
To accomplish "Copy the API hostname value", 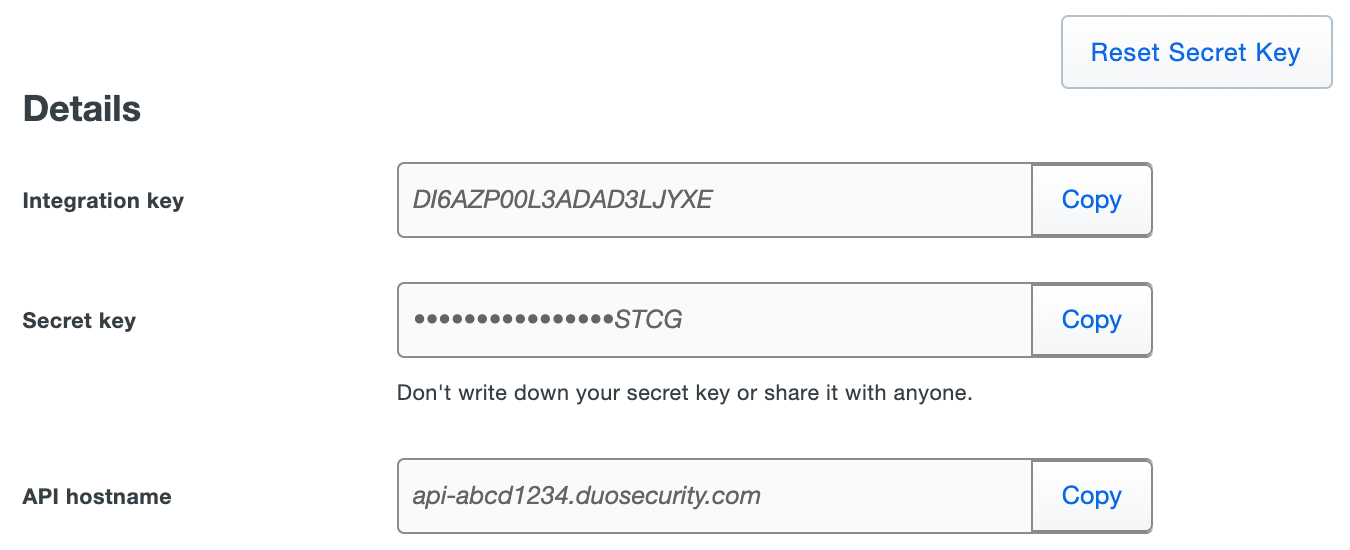I will tap(1091, 496).
